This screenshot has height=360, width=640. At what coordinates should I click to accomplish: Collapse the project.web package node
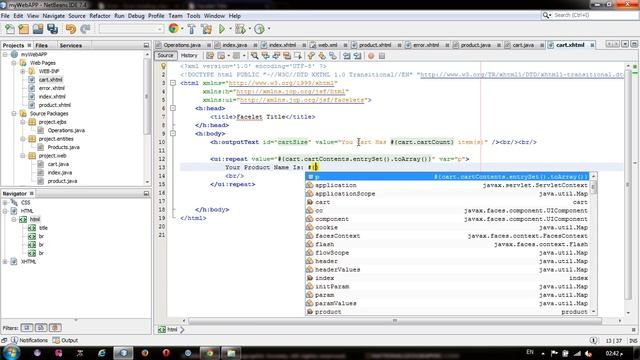(x=23, y=156)
